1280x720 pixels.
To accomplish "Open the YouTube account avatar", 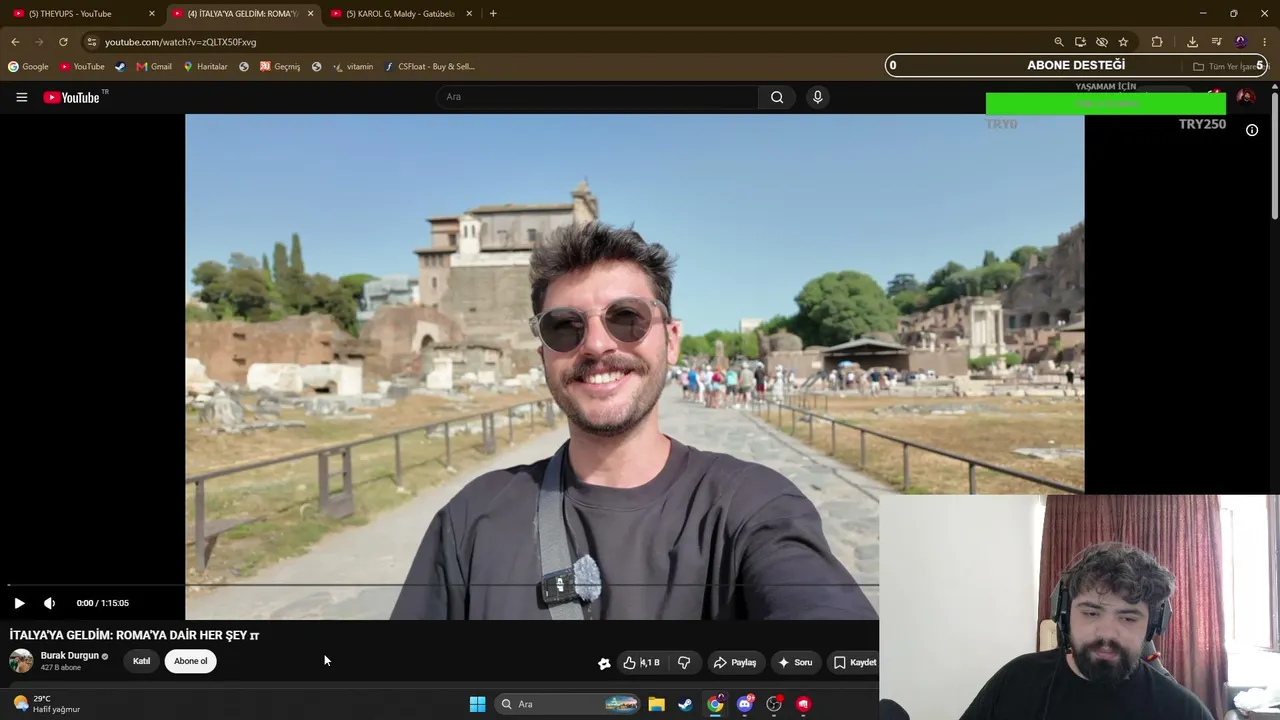I will (1245, 97).
